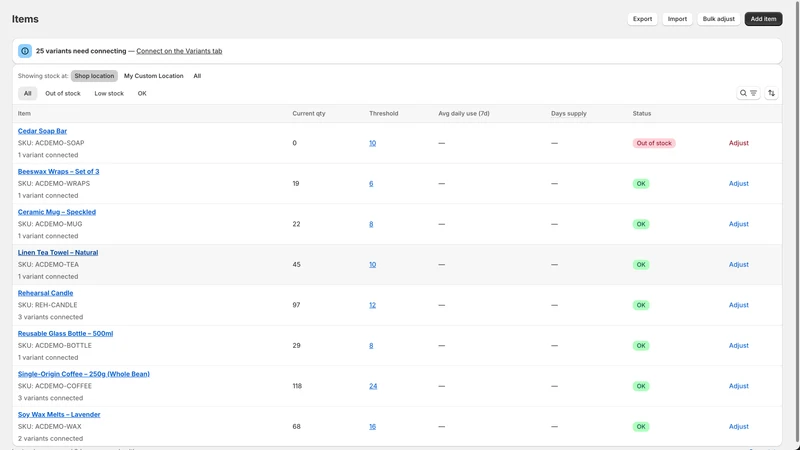The image size is (800, 450).
Task: Adjust stock for Soy Wax Melts
Action: point(739,427)
